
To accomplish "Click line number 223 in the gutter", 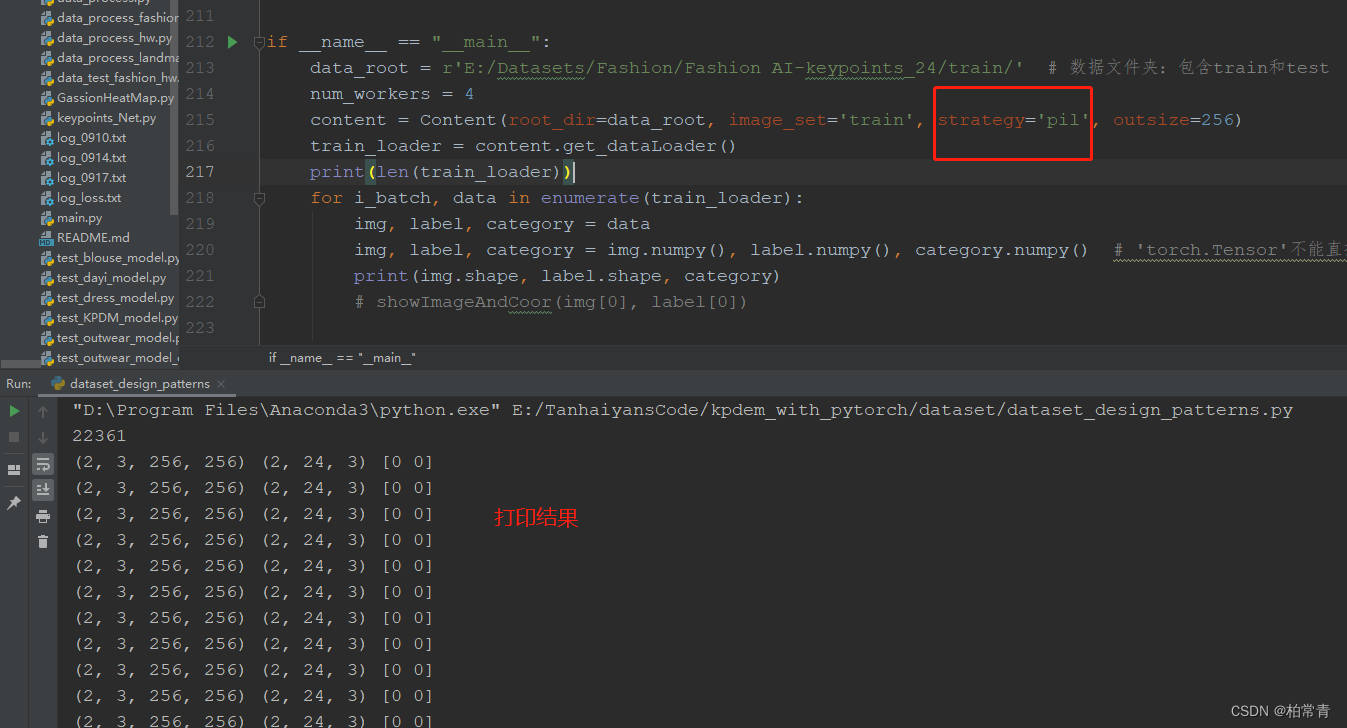I will pos(200,328).
